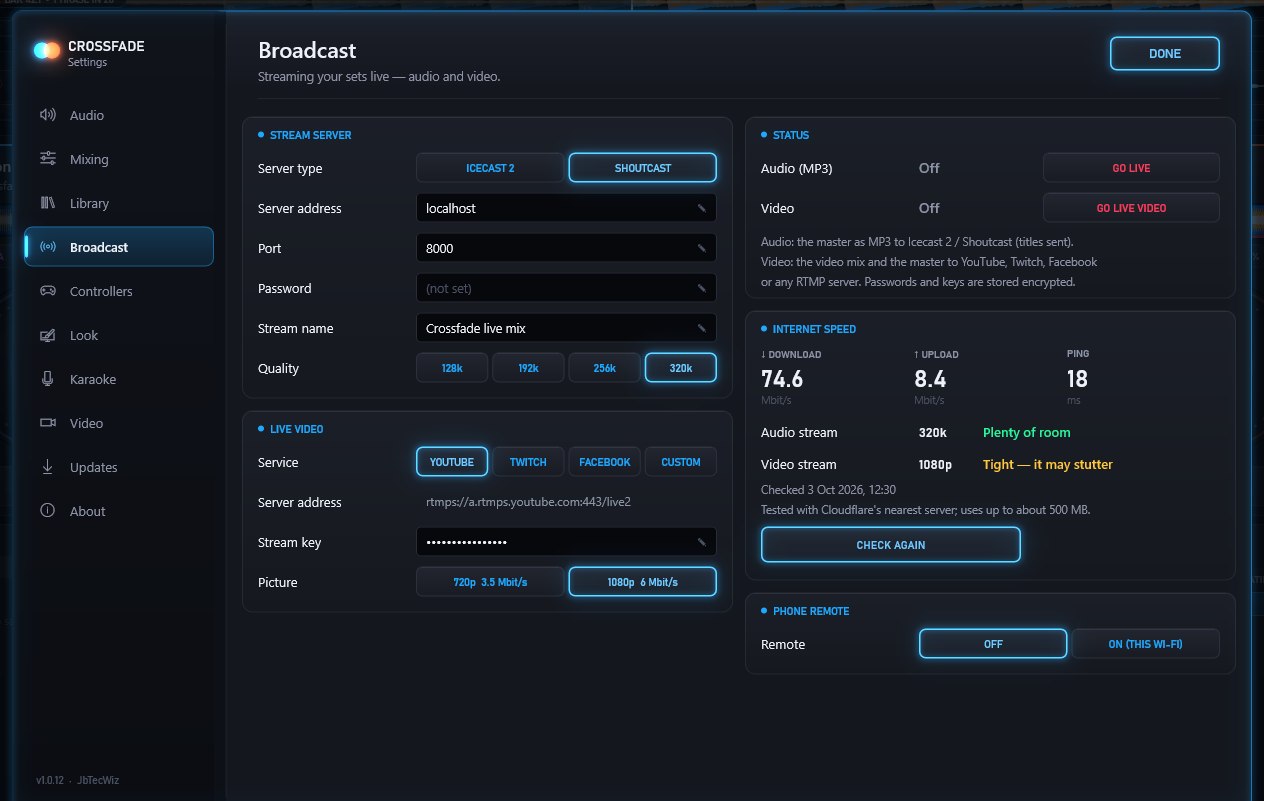Click the Crossfade logo icon
Screen dimensions: 1264x801
click(x=47, y=50)
